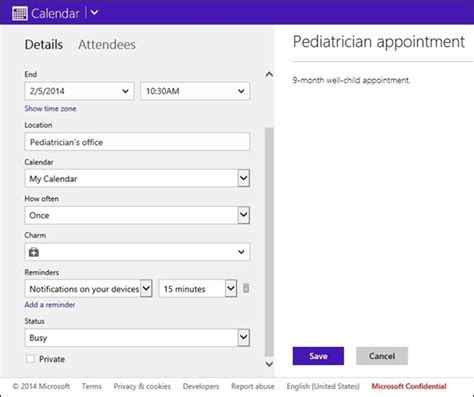The image size is (474, 397).
Task: Open the How often Once dropdown
Action: [137, 215]
